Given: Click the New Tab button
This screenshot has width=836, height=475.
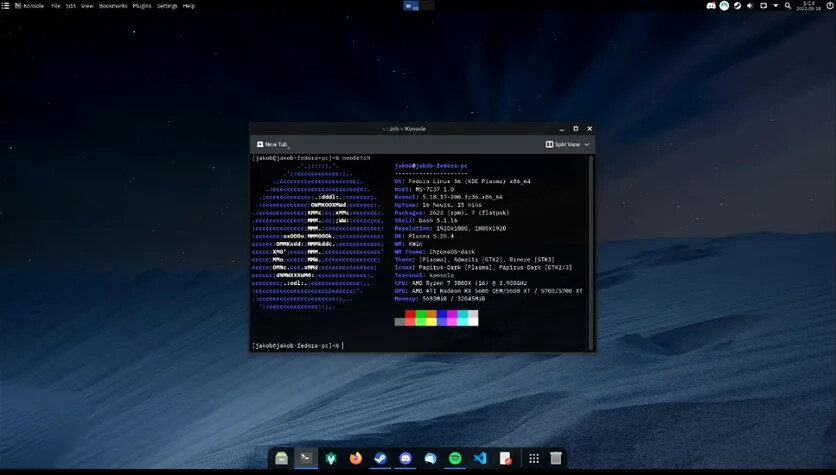Looking at the screenshot, I should 272,144.
